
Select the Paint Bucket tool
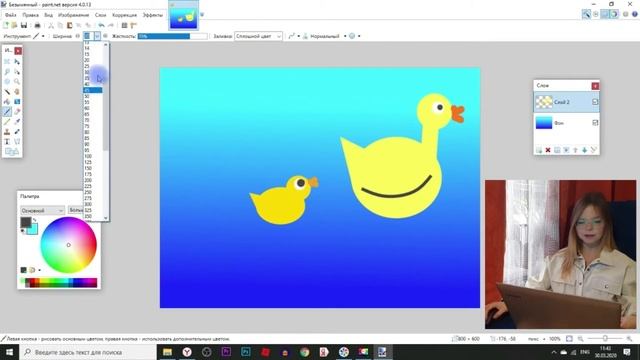pos(7,102)
